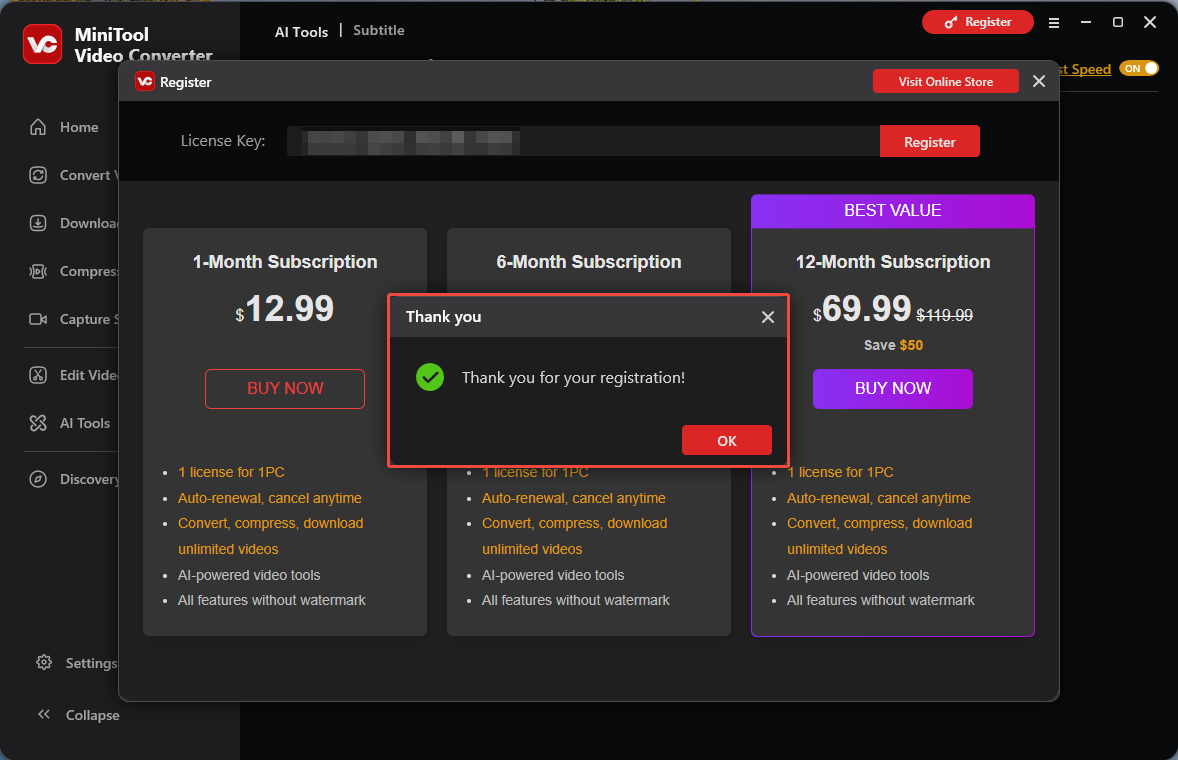Click the 1-Month Subscription heading

click(x=285, y=261)
